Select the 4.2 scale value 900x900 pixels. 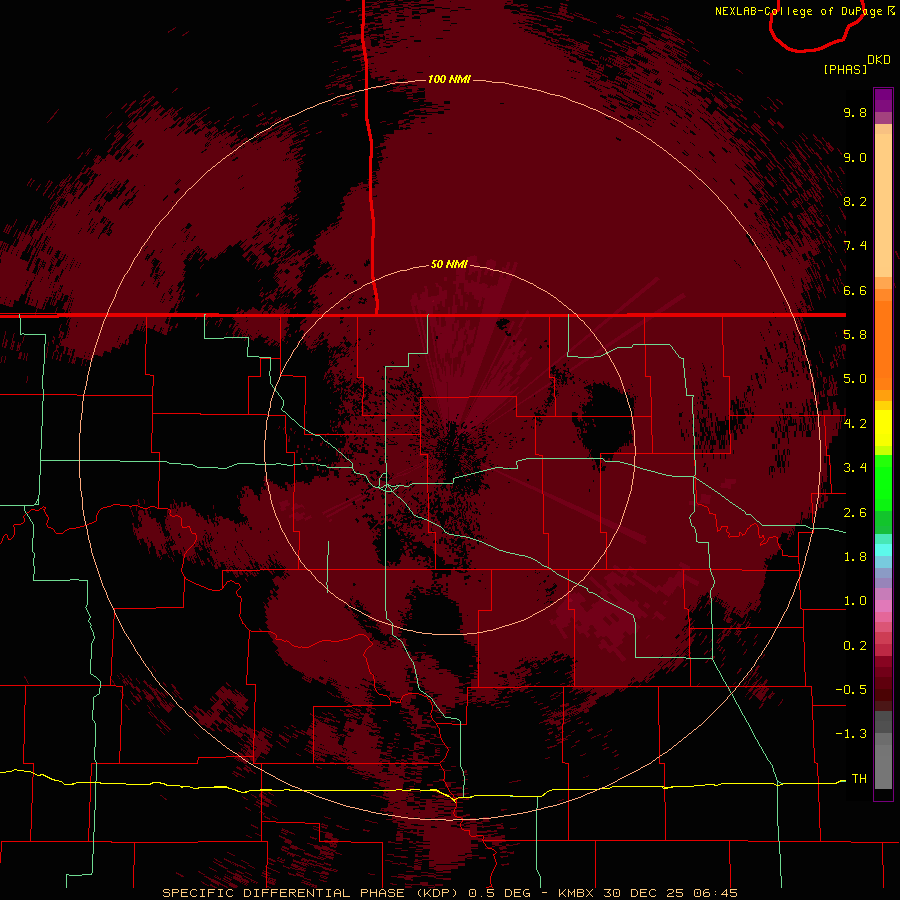point(855,424)
